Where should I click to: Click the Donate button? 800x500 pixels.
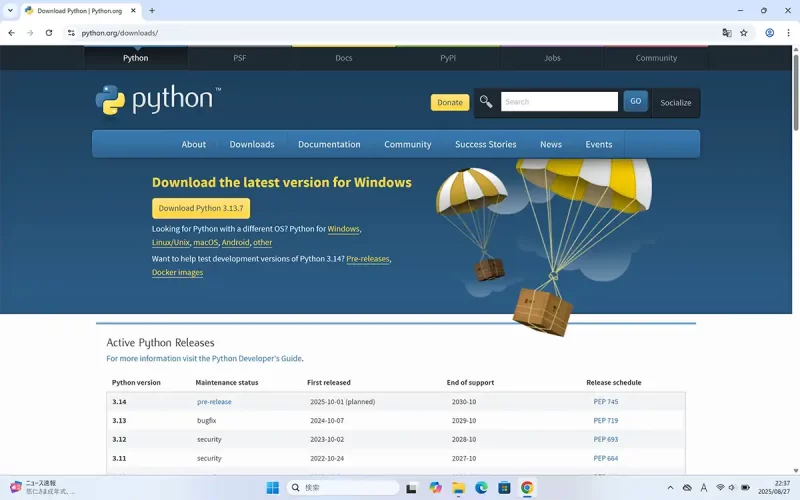(x=450, y=102)
